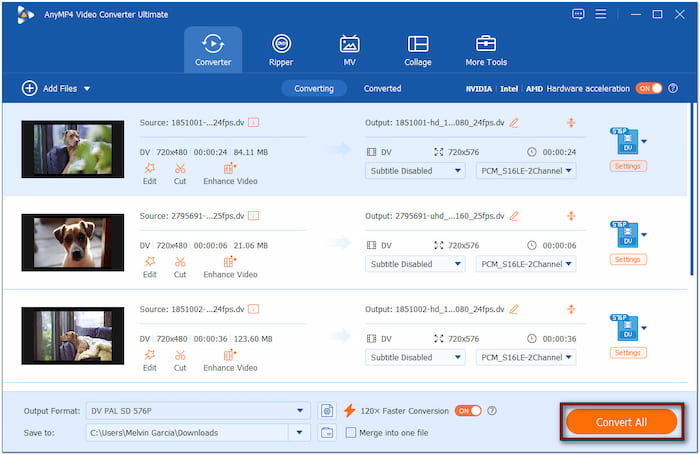Open the Converter tab
The image size is (700, 455).
(213, 50)
